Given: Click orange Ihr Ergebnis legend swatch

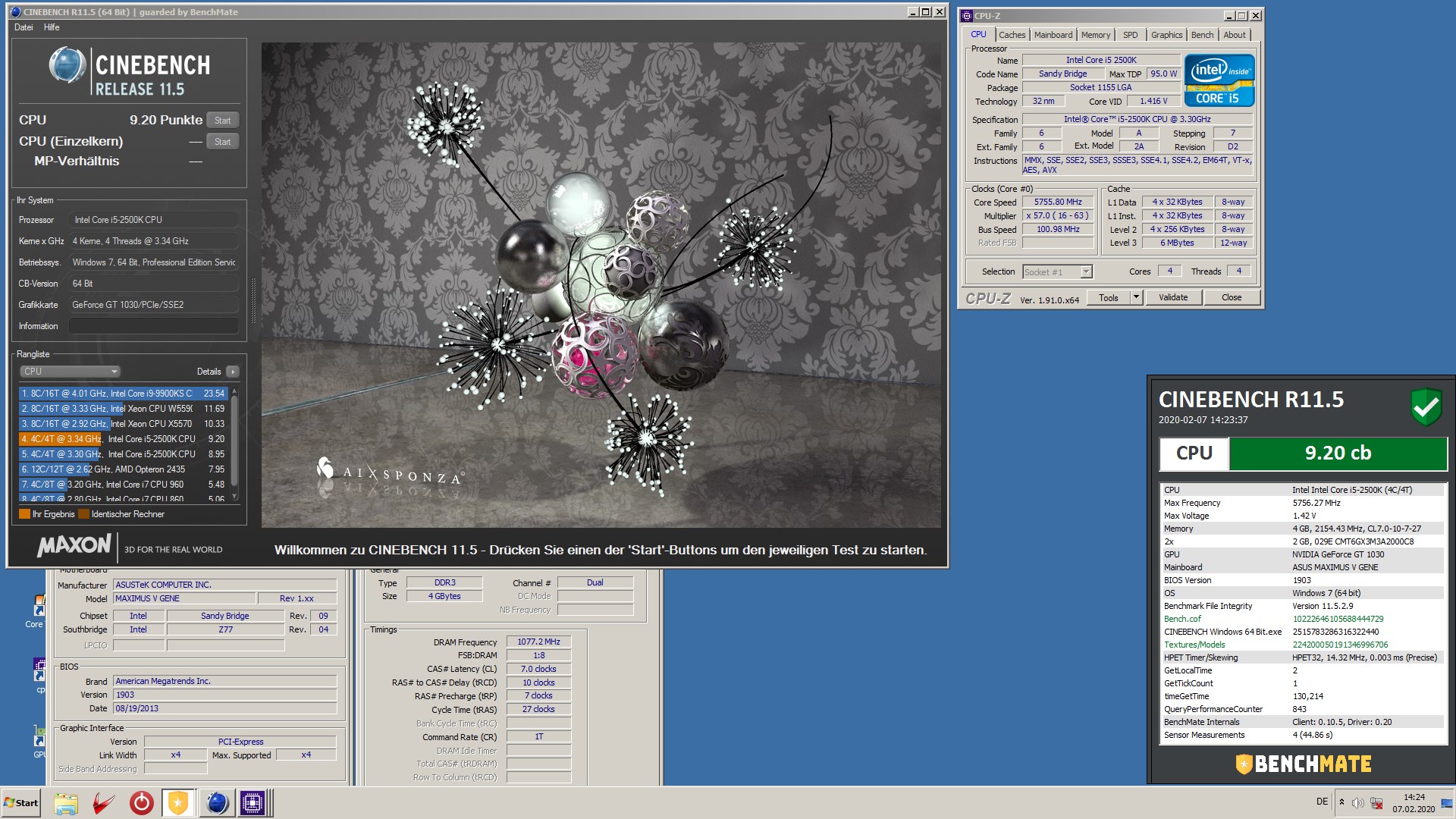Looking at the screenshot, I should 24,514.
